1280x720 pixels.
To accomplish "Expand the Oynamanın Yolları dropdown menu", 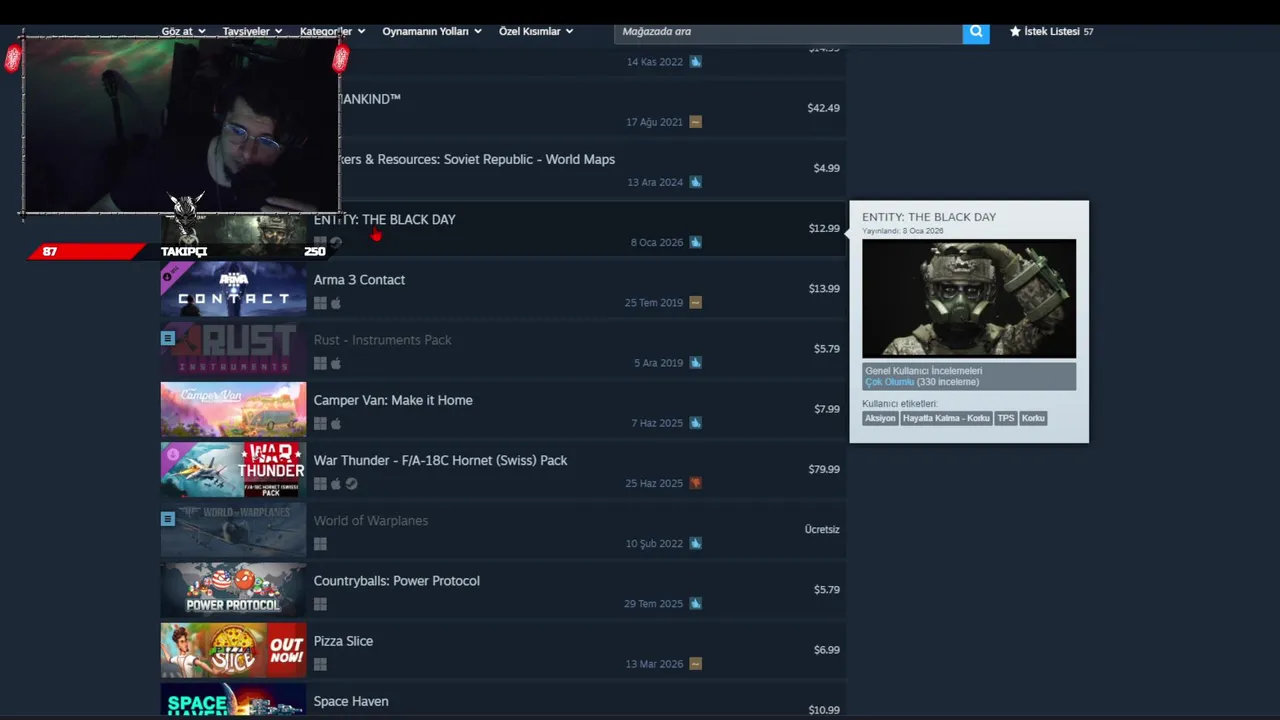I will coord(432,31).
